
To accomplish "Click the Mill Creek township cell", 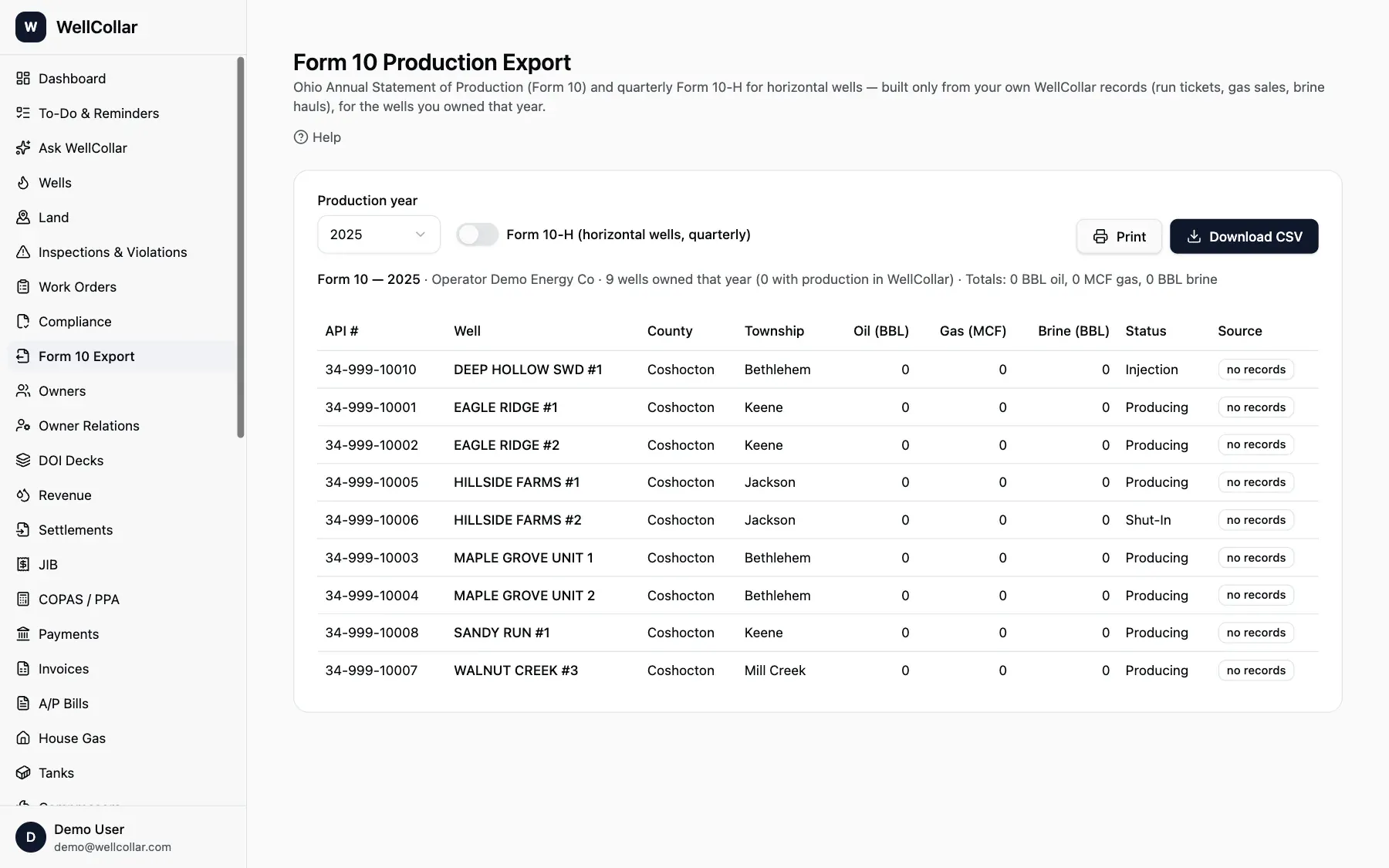I will [x=775, y=670].
